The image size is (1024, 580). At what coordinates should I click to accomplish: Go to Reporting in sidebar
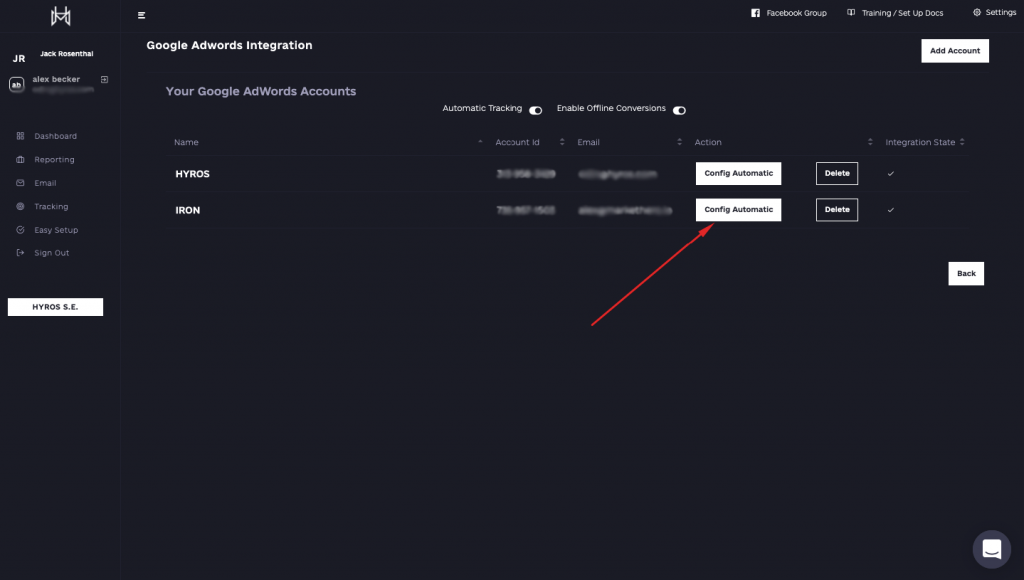54,159
